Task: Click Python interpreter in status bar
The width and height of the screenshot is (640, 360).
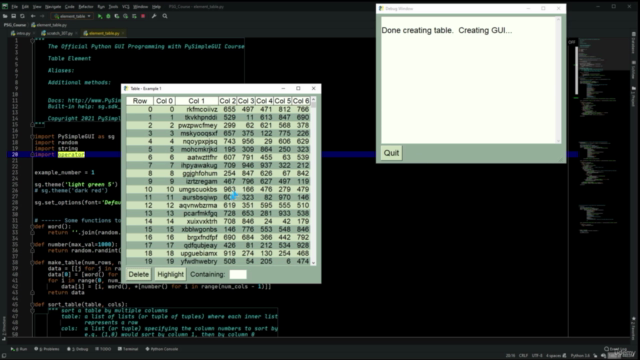Action: pyautogui.click(x=580, y=356)
